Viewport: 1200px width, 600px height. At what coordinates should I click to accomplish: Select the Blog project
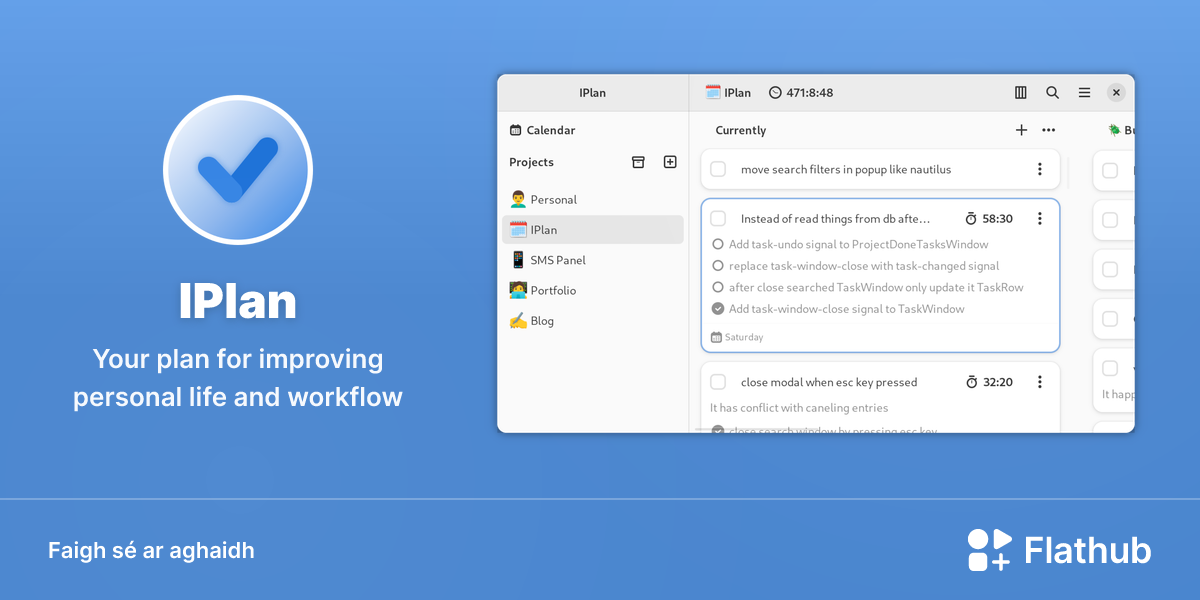pos(593,320)
